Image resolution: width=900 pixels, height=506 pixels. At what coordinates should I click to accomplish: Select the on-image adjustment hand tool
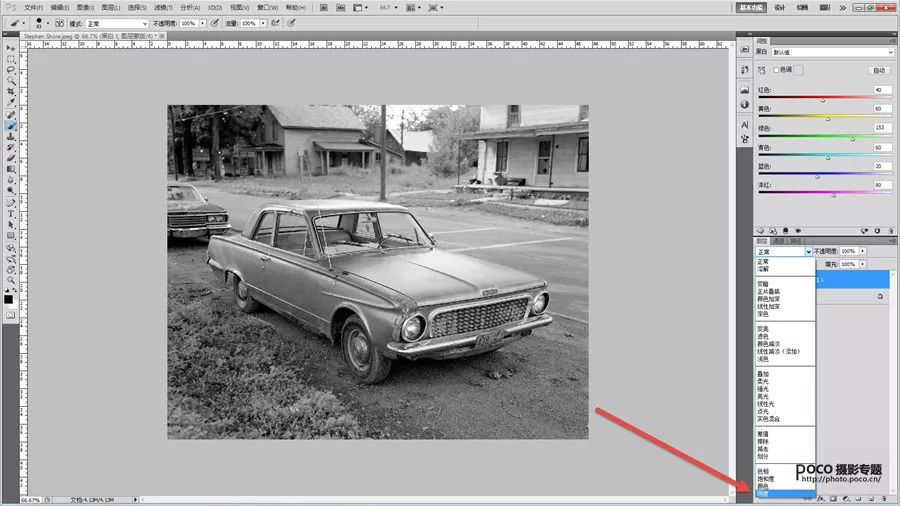tap(762, 70)
